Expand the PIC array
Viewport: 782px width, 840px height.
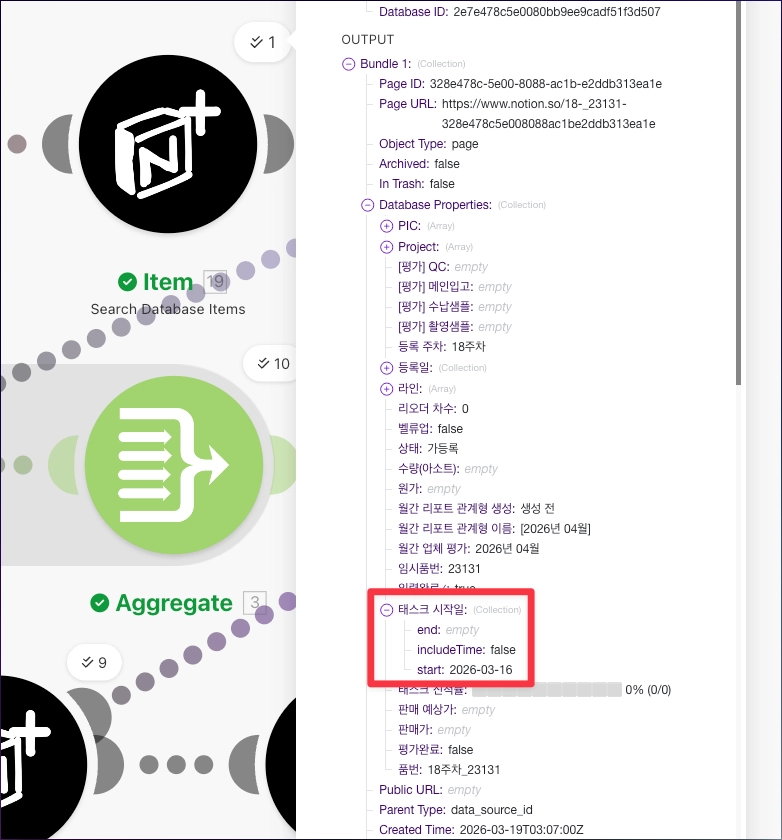click(x=386, y=226)
